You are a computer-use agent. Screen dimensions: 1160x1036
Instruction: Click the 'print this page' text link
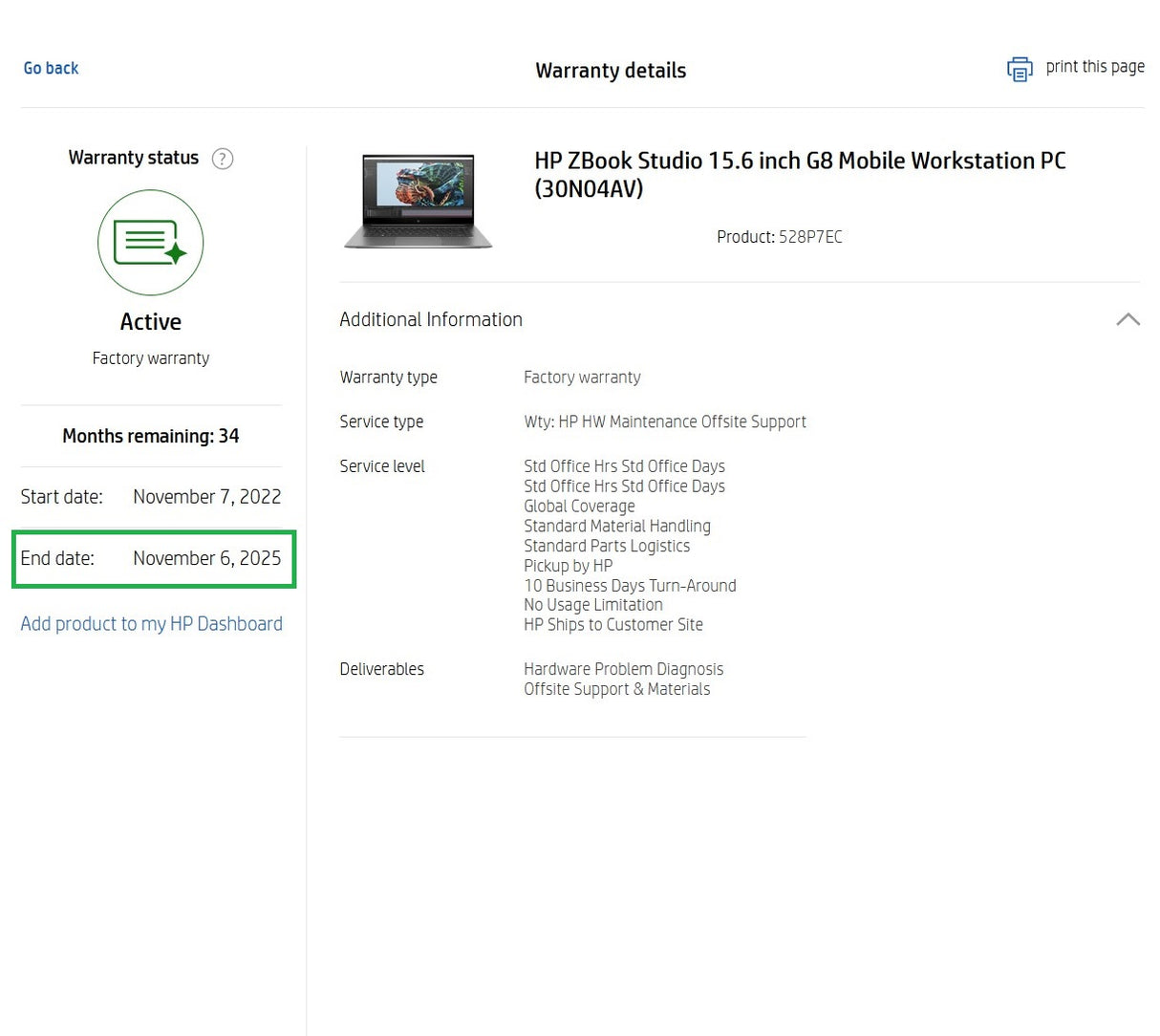1094,67
